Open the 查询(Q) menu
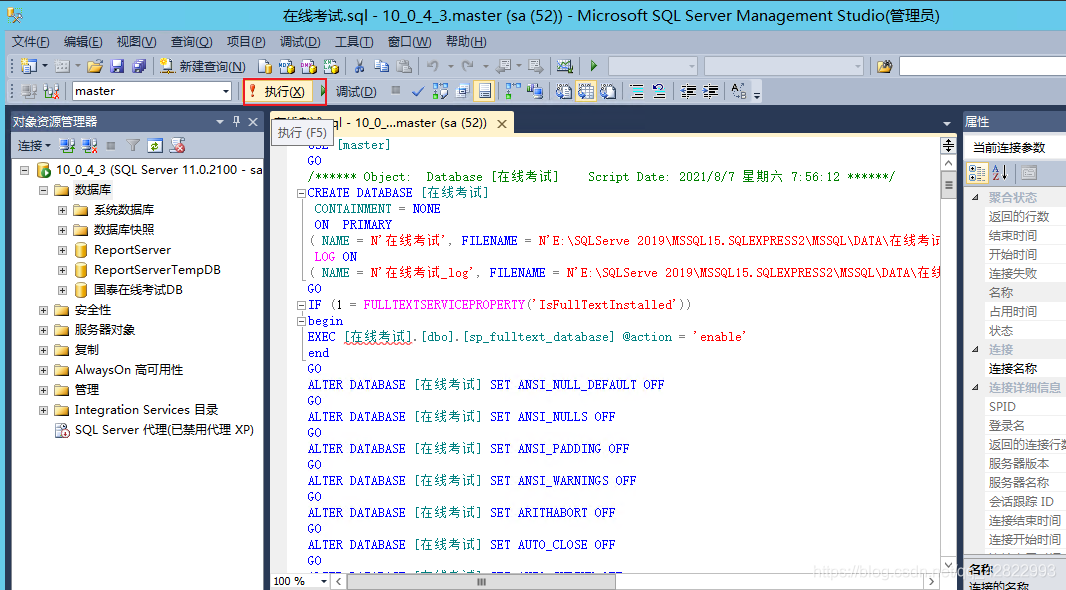 pyautogui.click(x=191, y=41)
